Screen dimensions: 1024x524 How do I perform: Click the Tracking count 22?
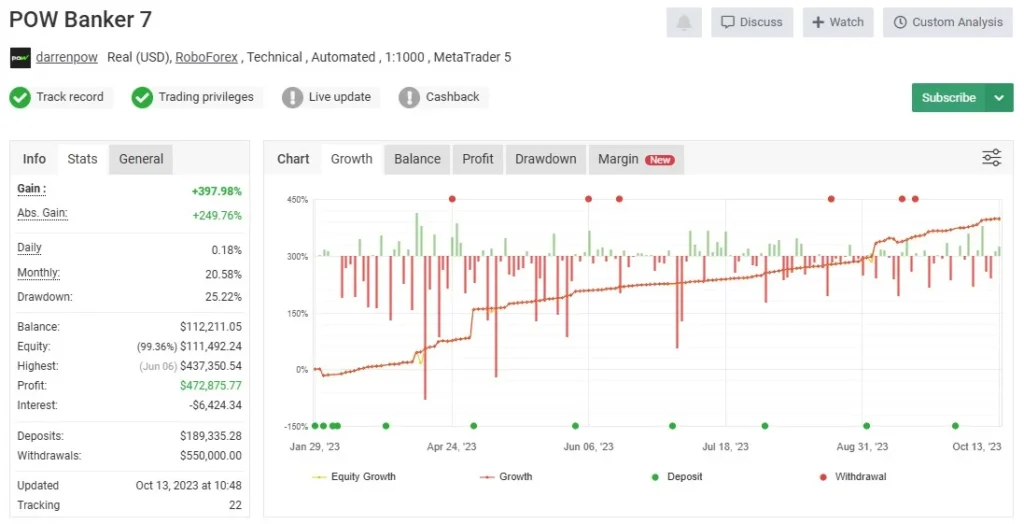pos(235,505)
